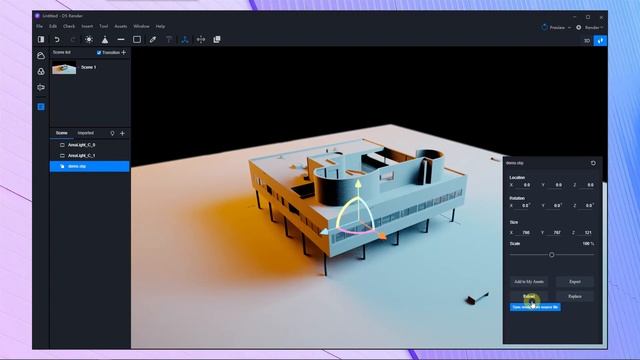Viewport: 640px width, 360px height.
Task: Redo the last action
Action: 73,40
